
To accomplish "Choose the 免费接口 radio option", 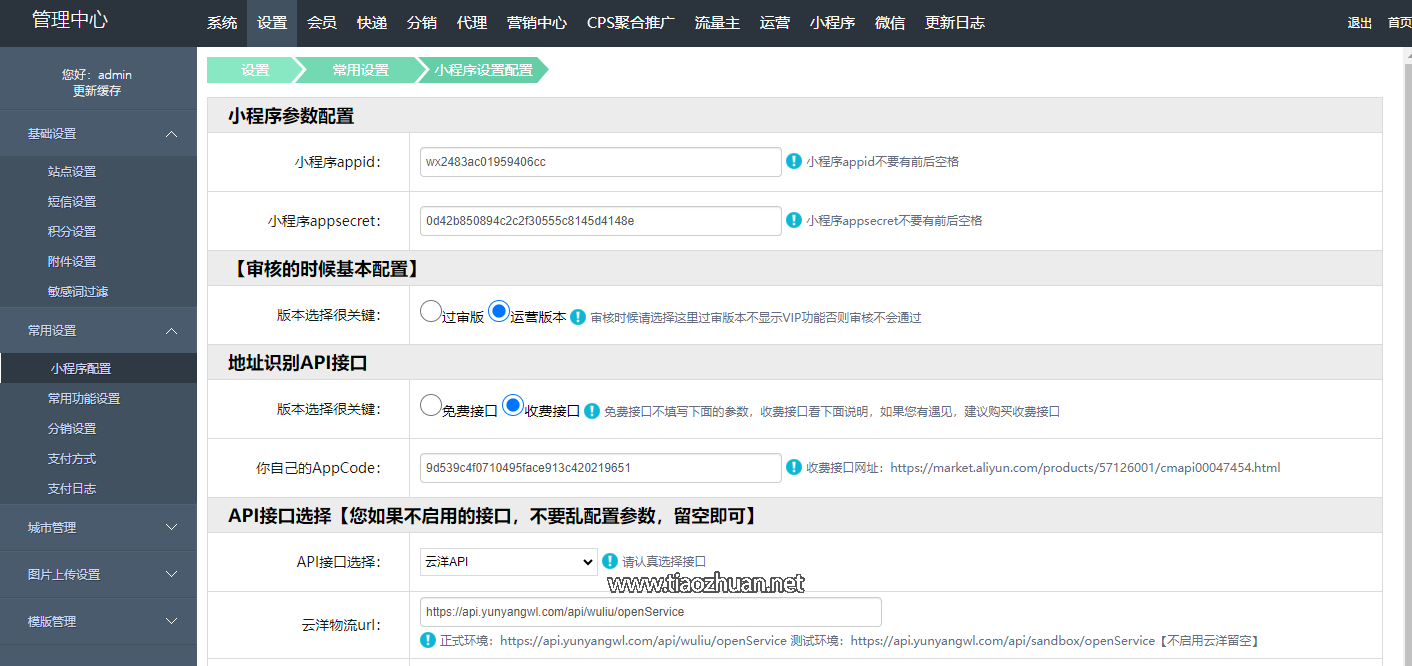I will pyautogui.click(x=431, y=405).
